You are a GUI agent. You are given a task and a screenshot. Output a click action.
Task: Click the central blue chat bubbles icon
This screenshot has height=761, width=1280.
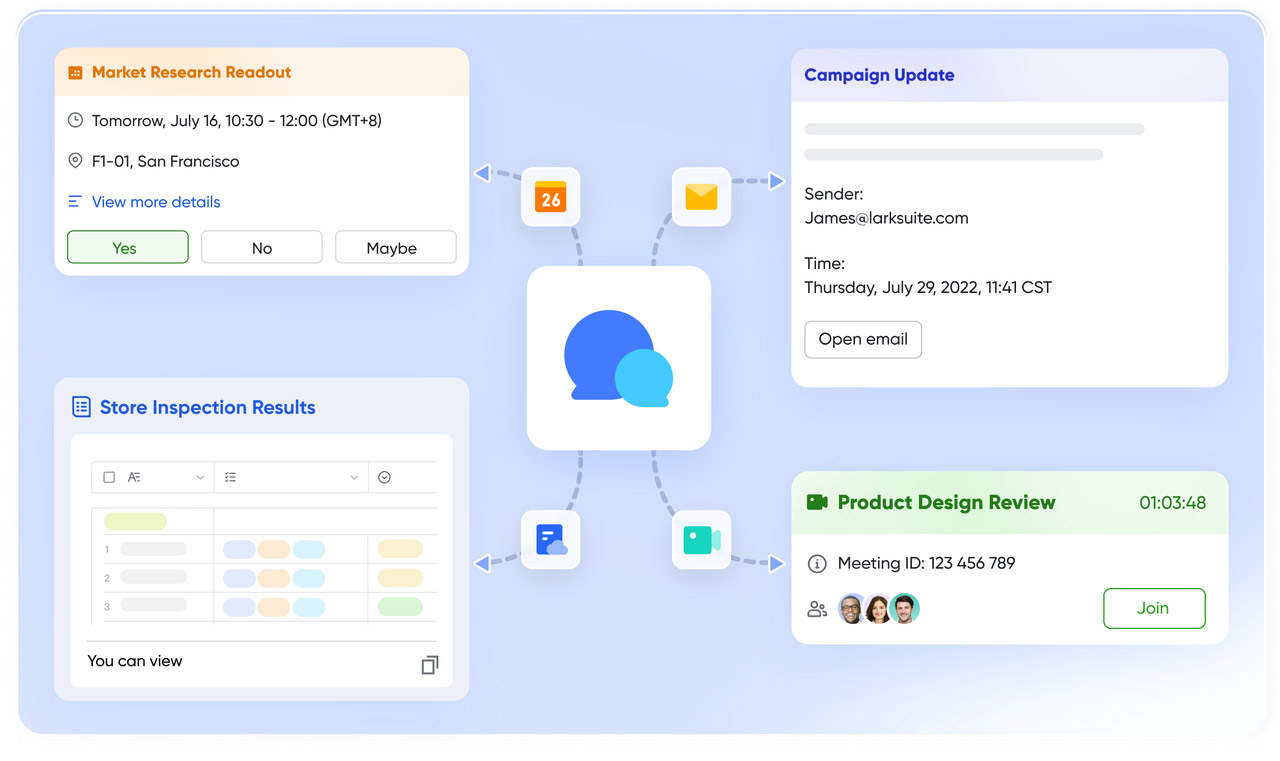point(618,358)
